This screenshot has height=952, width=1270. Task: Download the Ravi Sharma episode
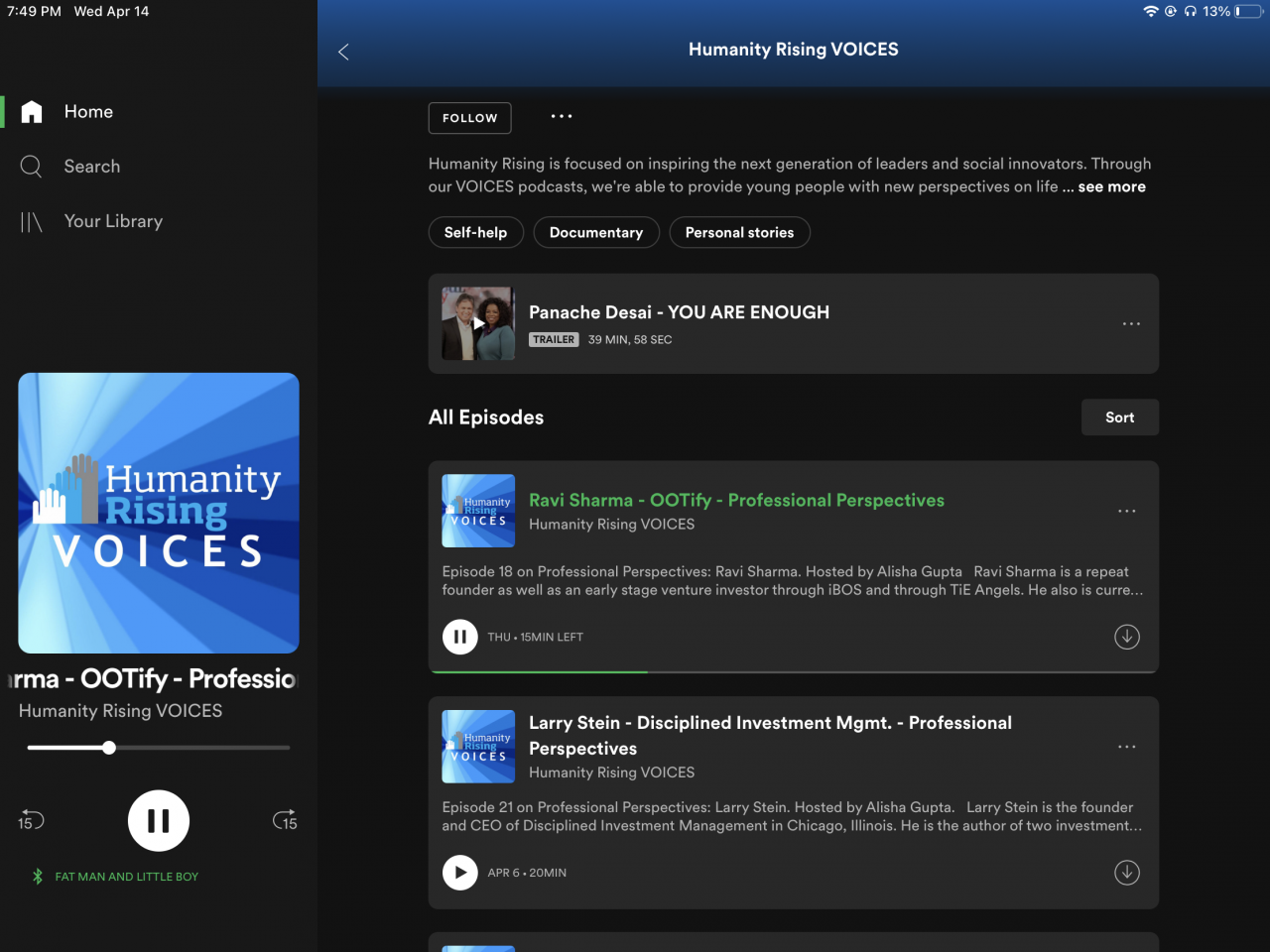point(1127,637)
